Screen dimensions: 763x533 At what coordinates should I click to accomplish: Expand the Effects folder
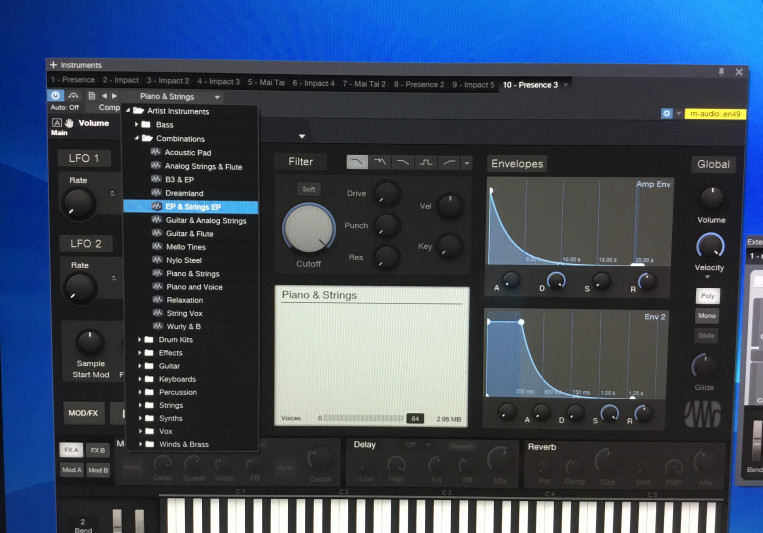pos(140,352)
